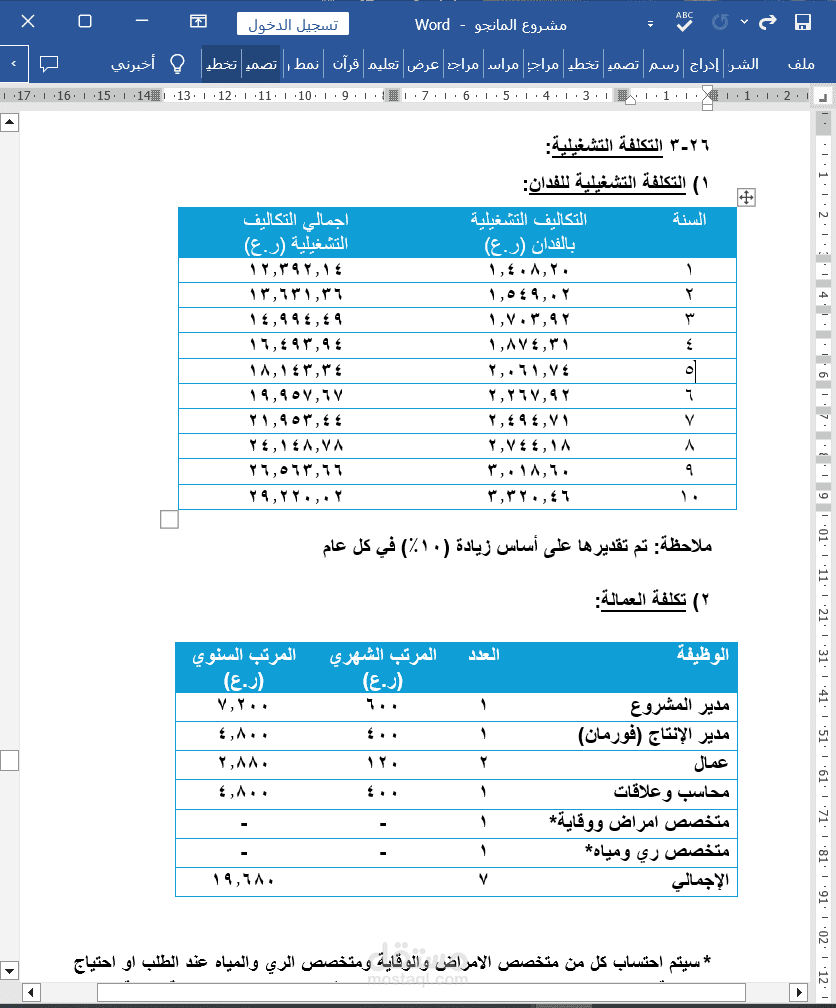Expand the Customize Quick Access Toolbar arrow
The image size is (836, 1008).
(650, 24)
